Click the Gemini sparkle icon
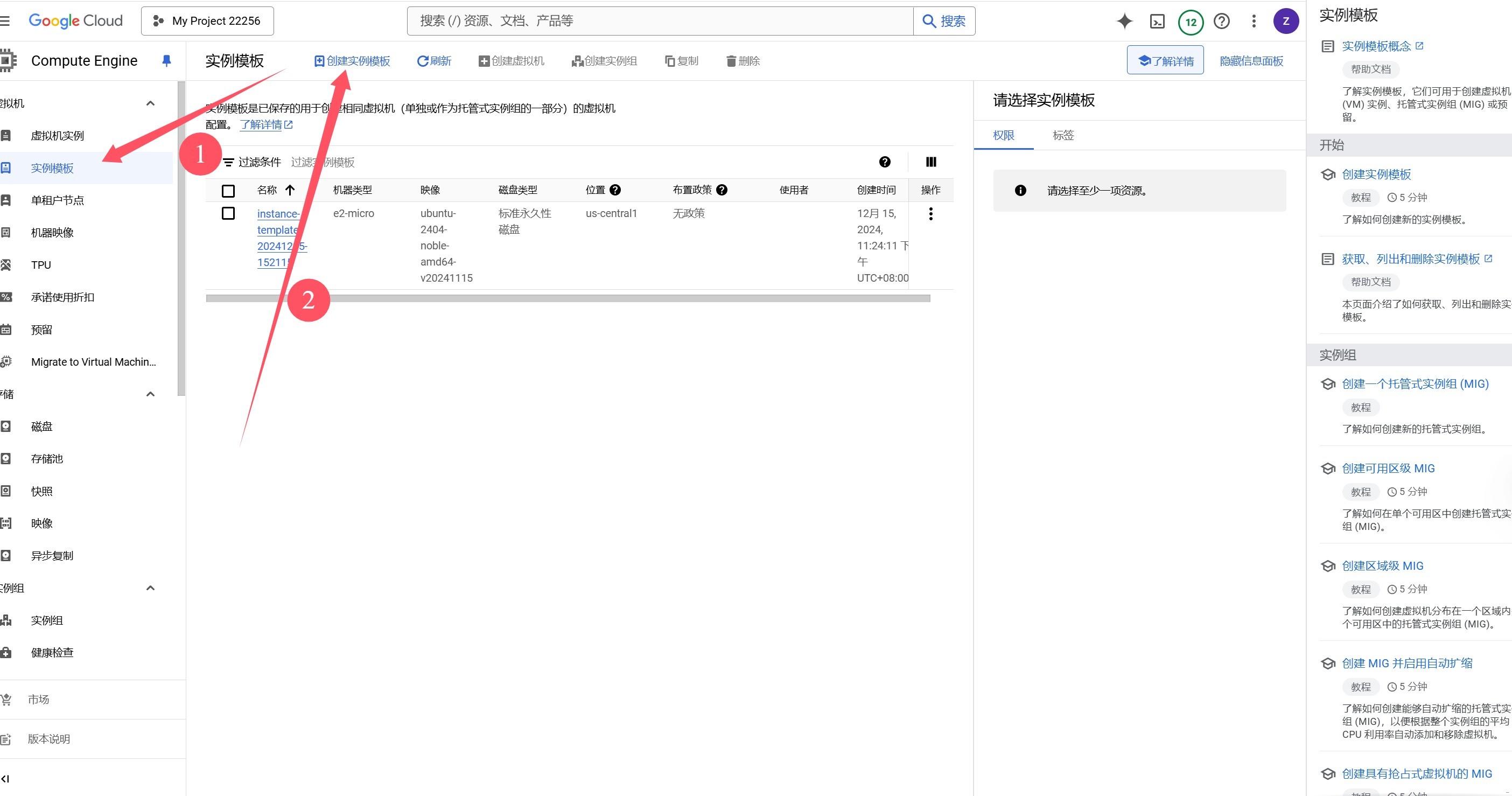The width and height of the screenshot is (1512, 796). 1124,22
